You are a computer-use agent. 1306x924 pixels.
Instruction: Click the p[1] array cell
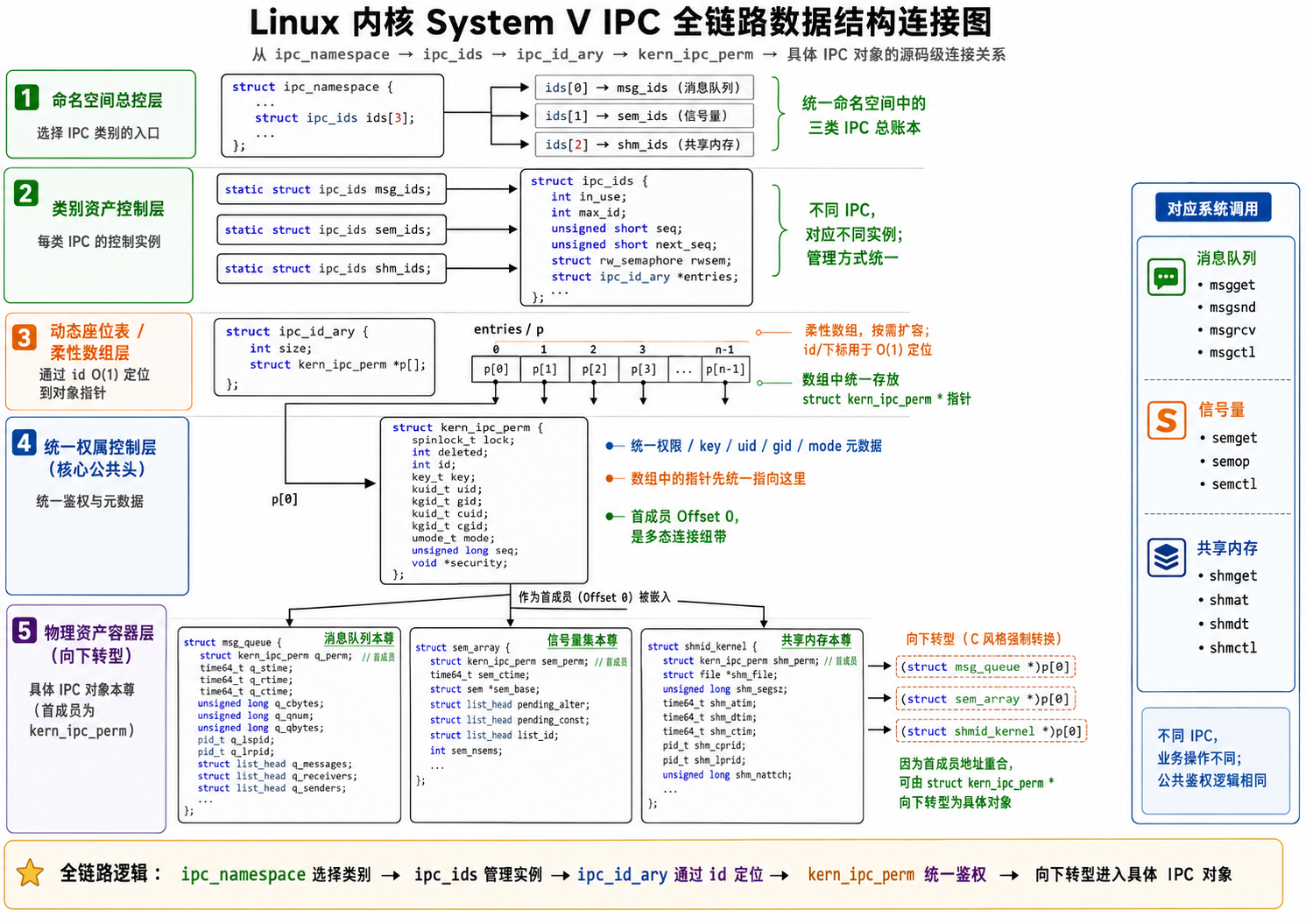pos(545,370)
